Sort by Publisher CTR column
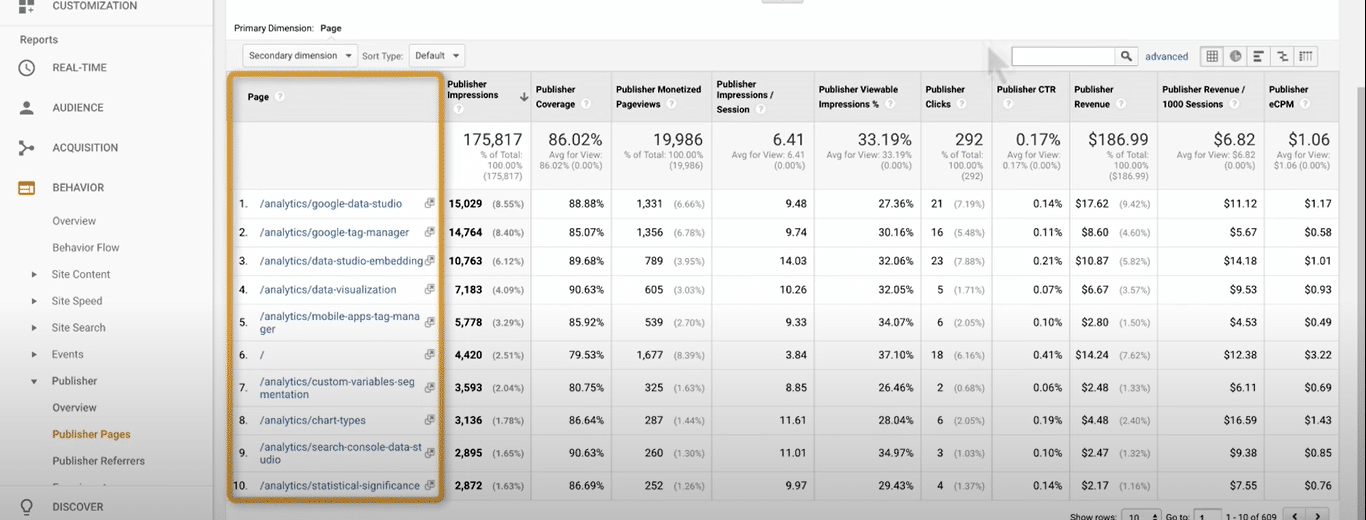 click(1026, 89)
